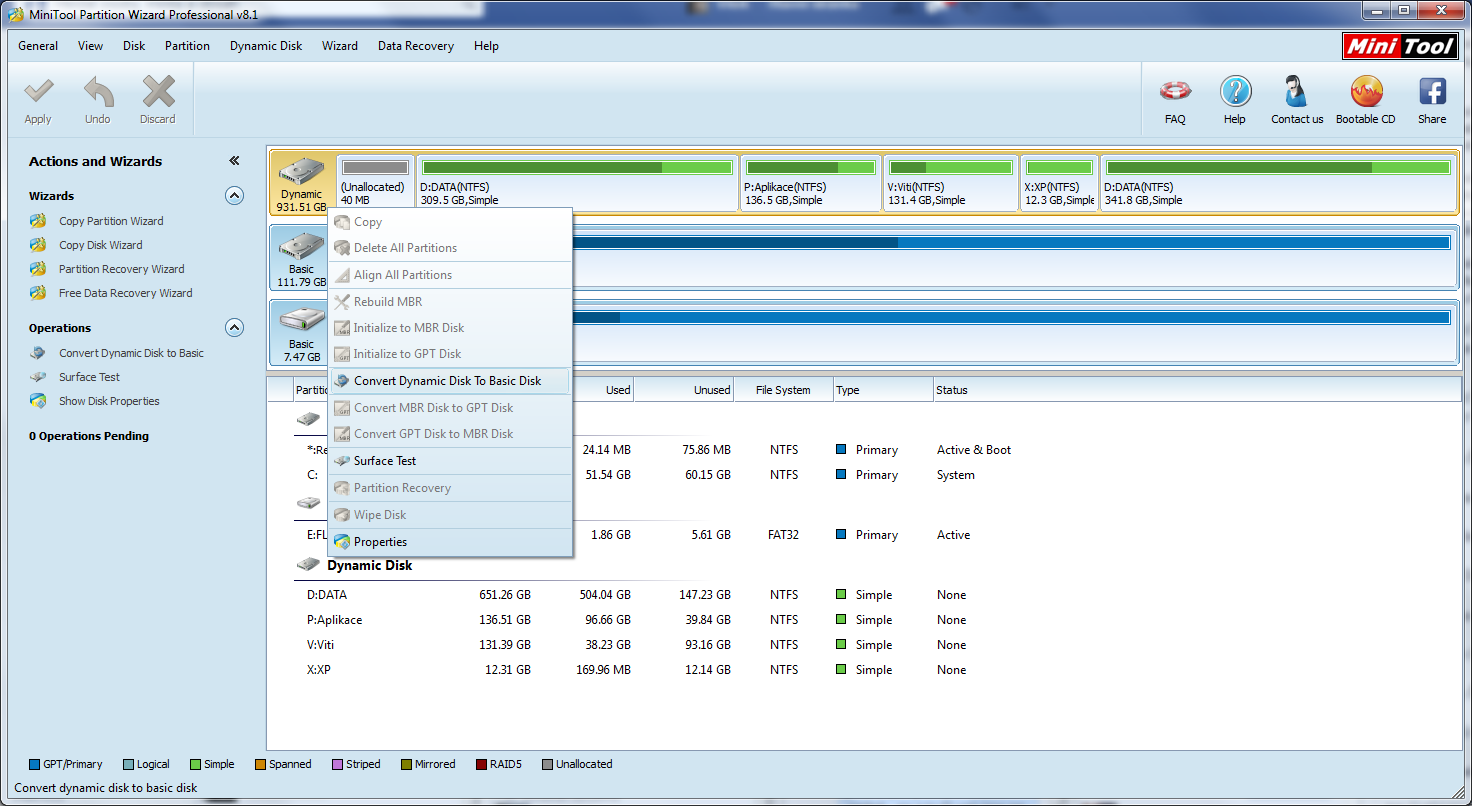1472x806 pixels.
Task: Select the D:DATA 341.8 GB volume block
Action: click(1276, 182)
